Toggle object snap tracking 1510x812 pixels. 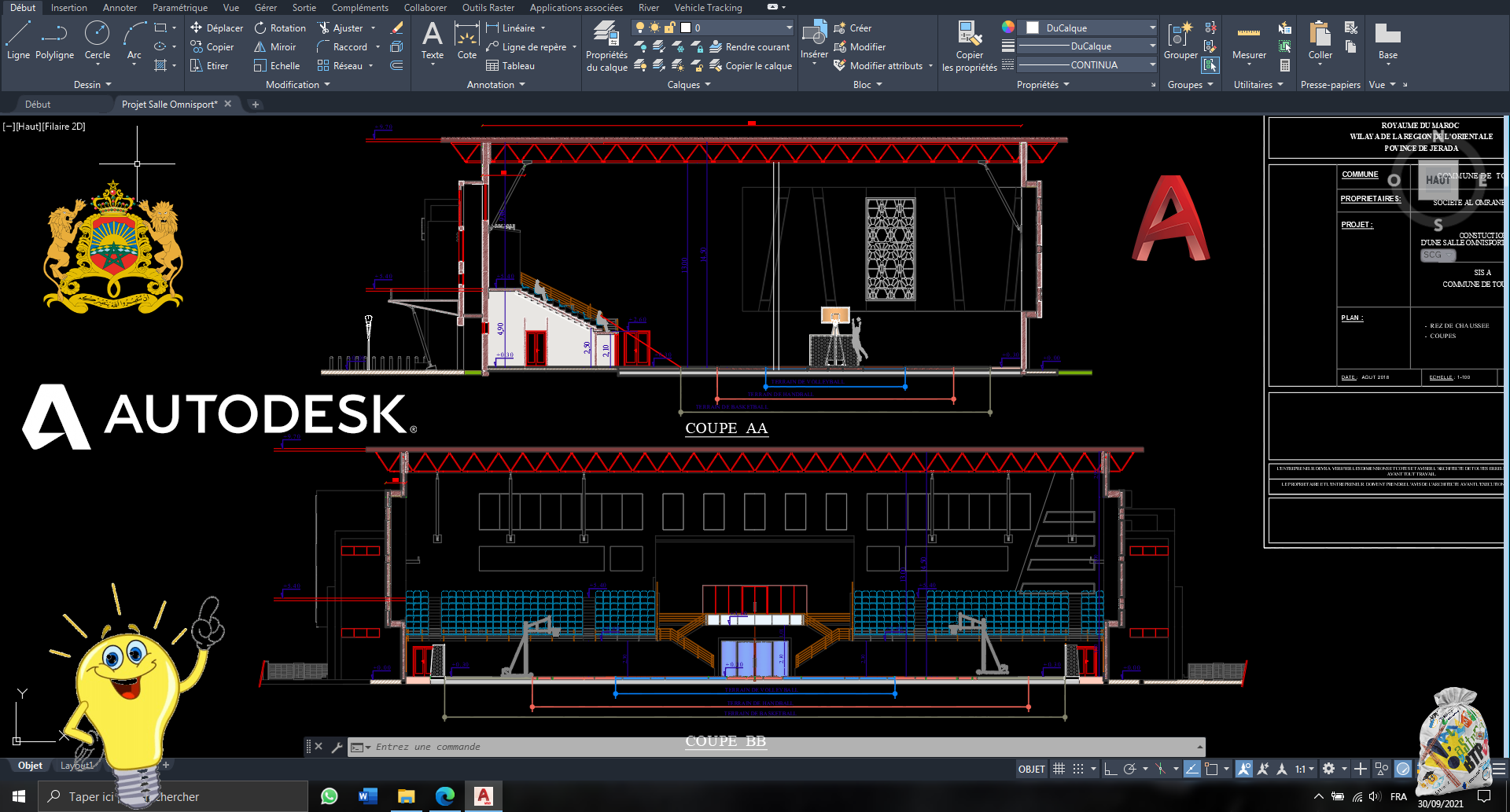pos(1192,770)
